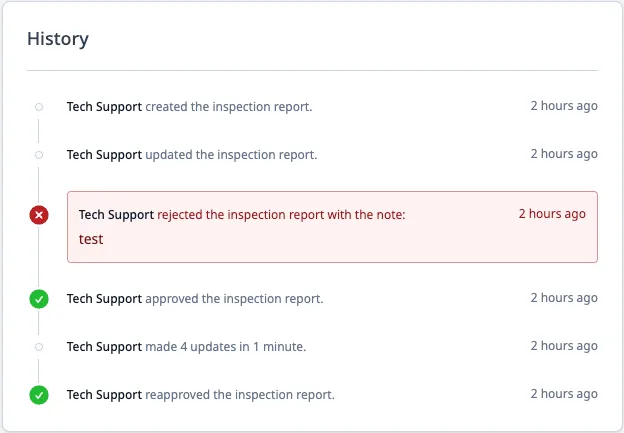624x433 pixels.
Task: Click the green check icon beside reapproved entry
Action: [x=39, y=395]
